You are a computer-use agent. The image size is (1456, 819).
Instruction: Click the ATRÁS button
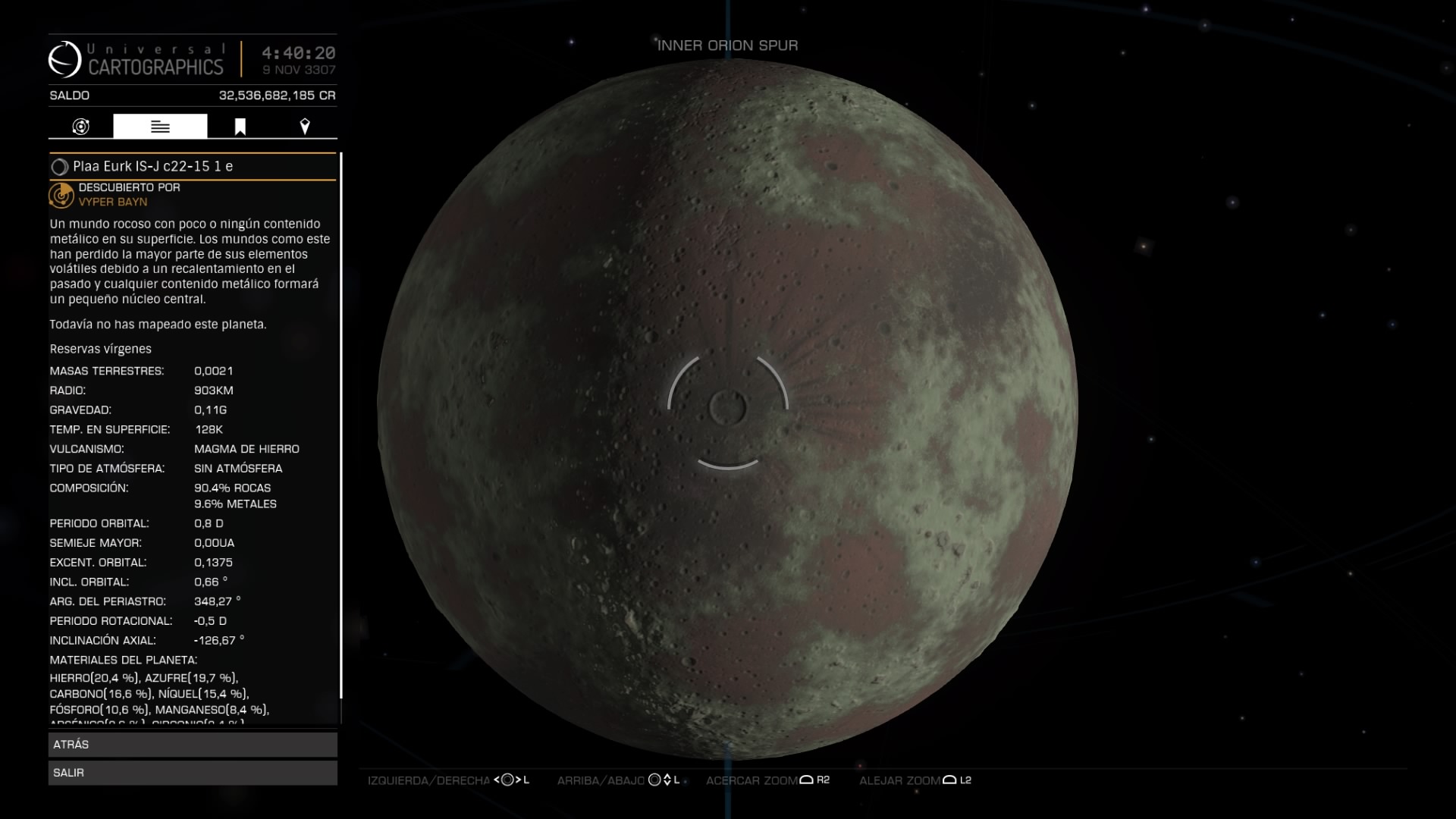[193, 745]
